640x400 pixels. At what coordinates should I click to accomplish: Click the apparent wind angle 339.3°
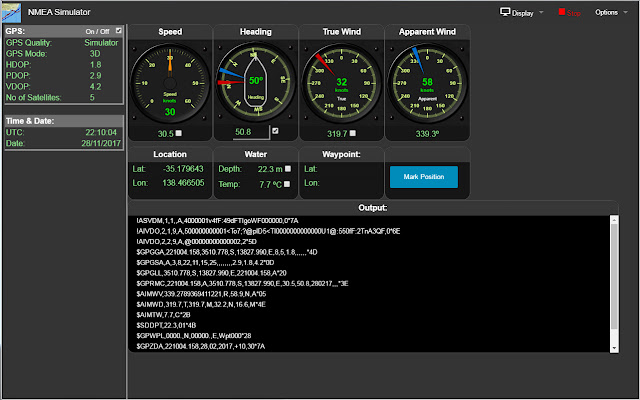427,133
